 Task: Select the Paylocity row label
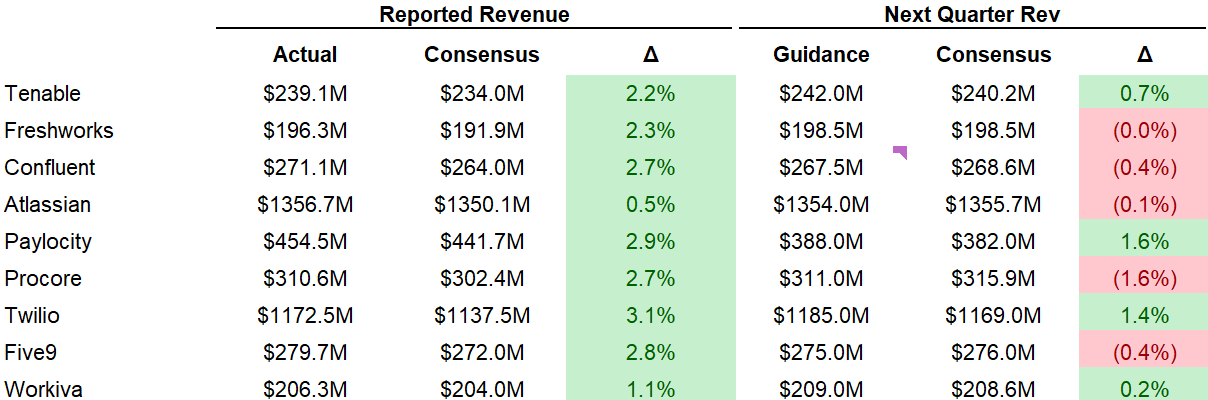click(48, 241)
